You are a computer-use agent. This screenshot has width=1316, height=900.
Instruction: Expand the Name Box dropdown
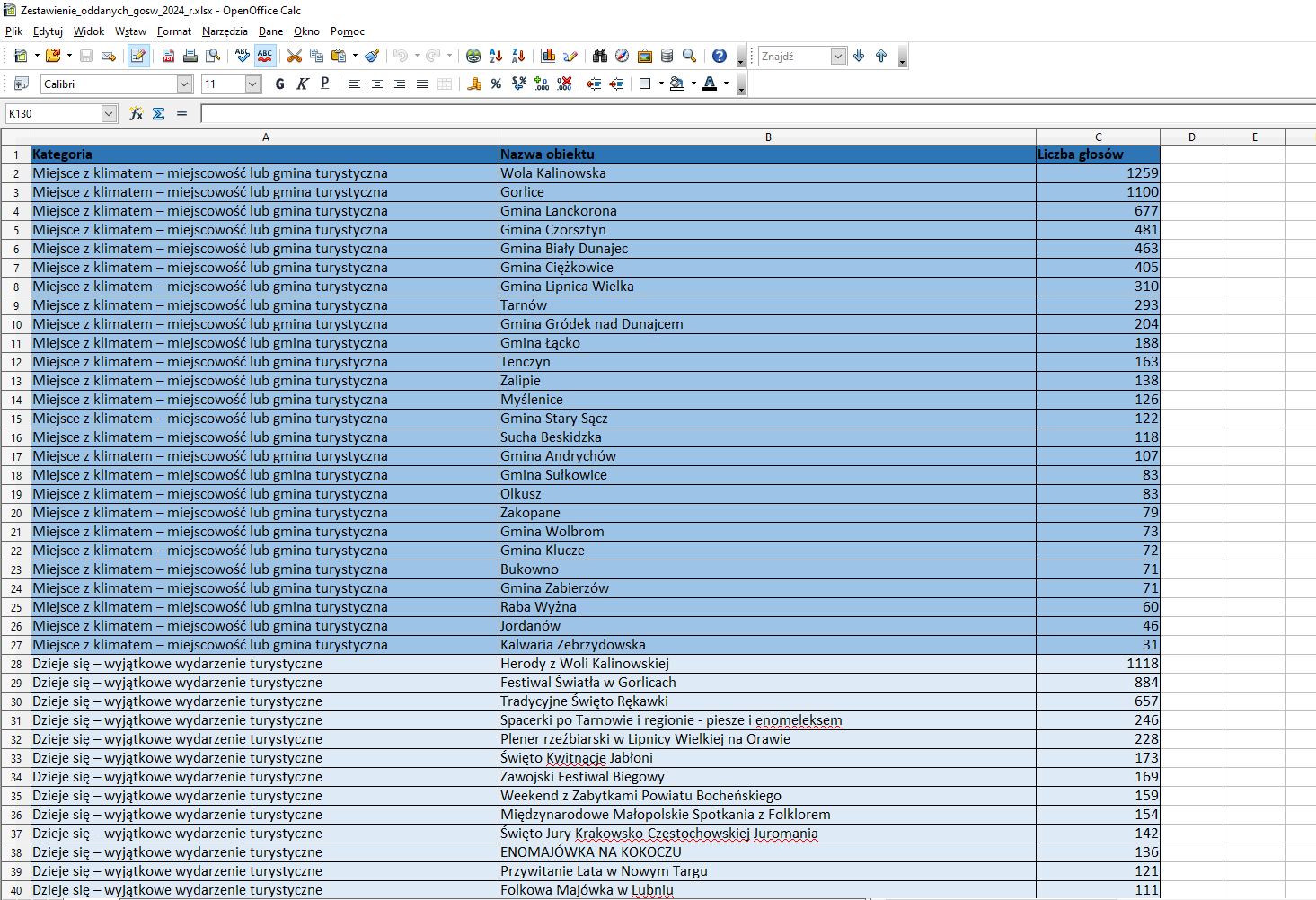[109, 113]
